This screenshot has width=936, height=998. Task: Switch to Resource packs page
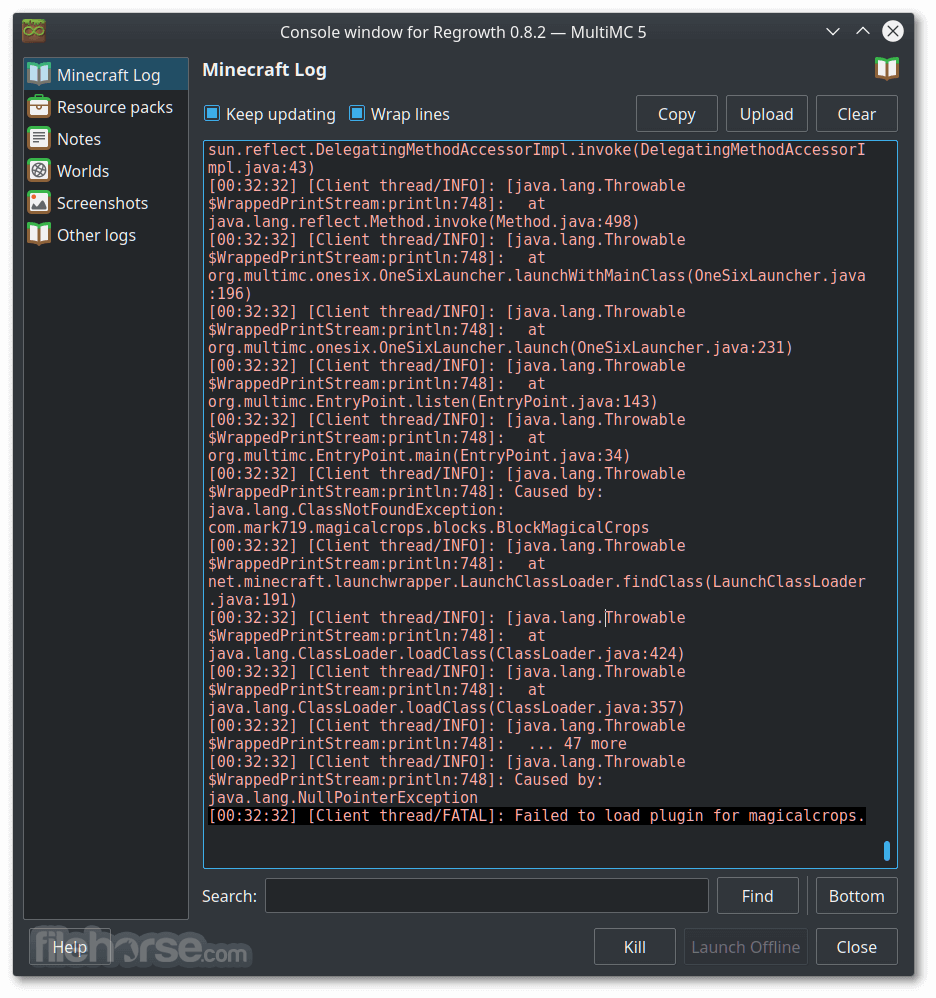click(x=106, y=106)
